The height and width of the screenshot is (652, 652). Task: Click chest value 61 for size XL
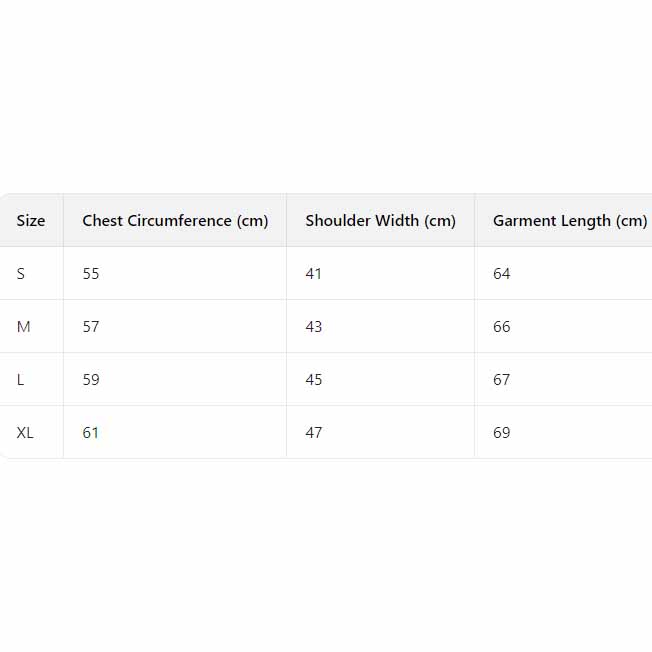91,433
